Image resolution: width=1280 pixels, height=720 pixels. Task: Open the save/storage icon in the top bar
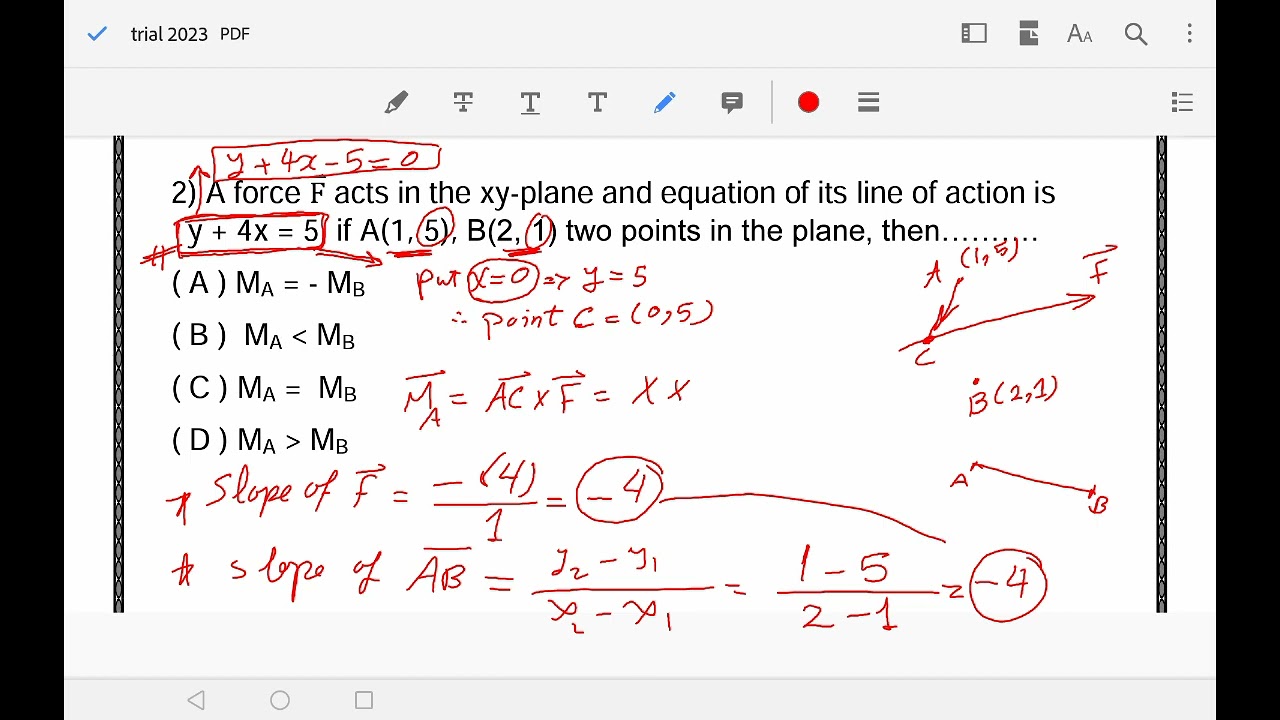pos(1028,34)
